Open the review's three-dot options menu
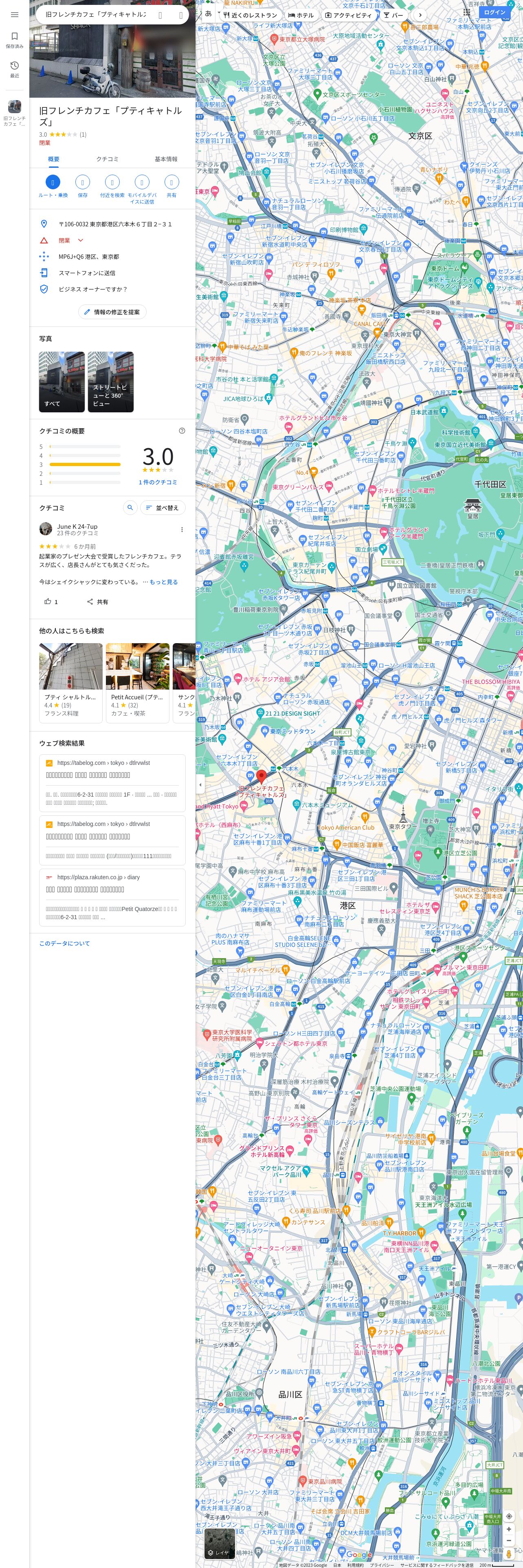Image resolution: width=523 pixels, height=1568 pixels. (x=181, y=530)
